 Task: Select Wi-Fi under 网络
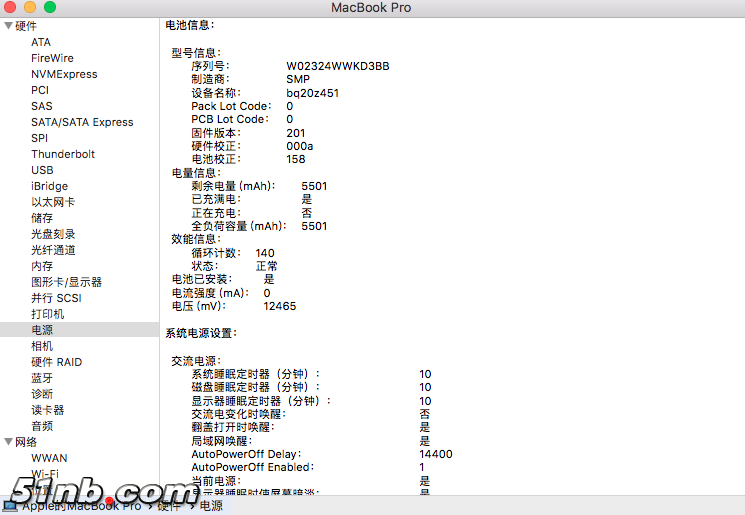point(45,474)
